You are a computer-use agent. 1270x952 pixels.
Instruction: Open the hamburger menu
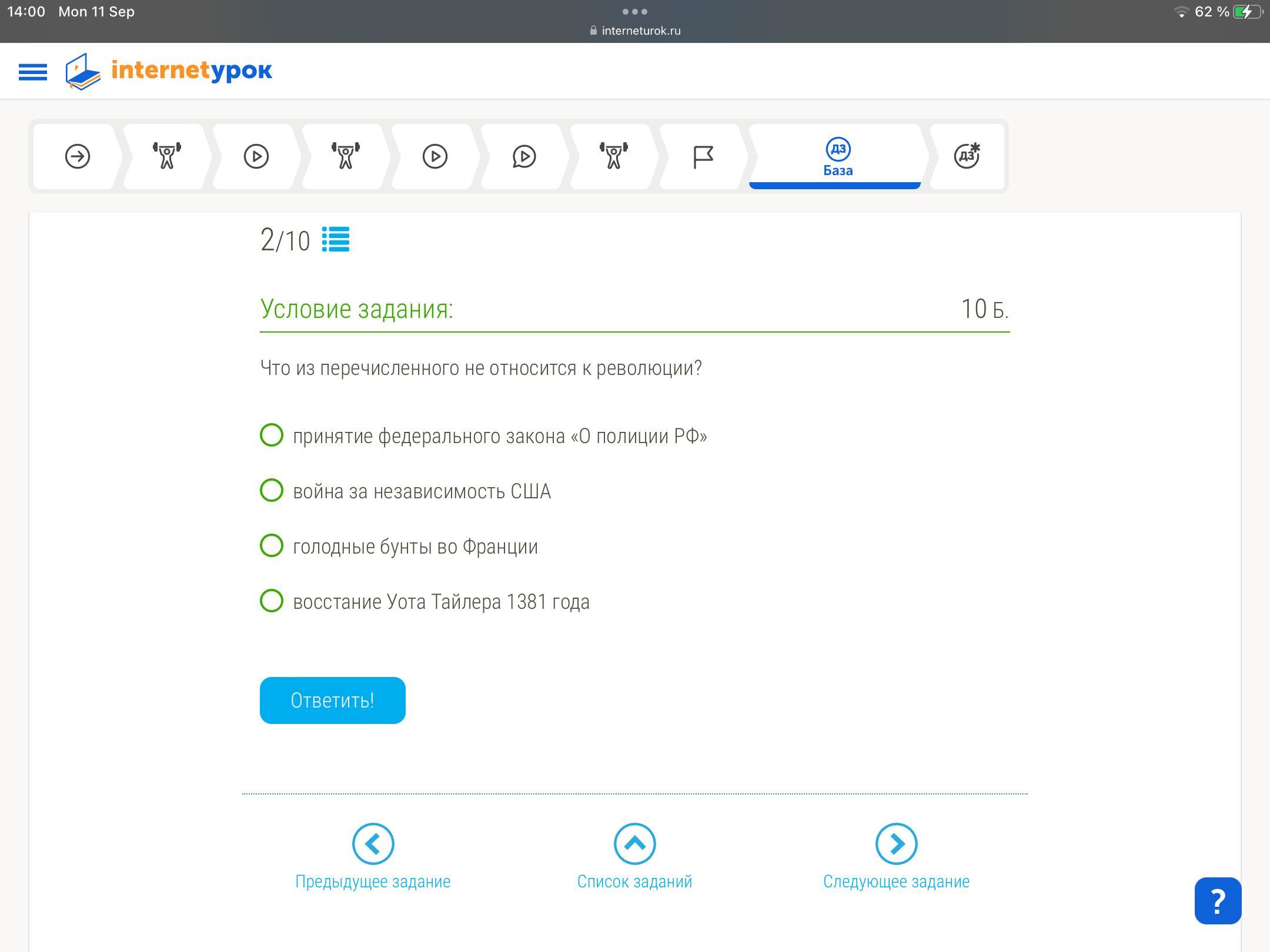click(x=33, y=72)
